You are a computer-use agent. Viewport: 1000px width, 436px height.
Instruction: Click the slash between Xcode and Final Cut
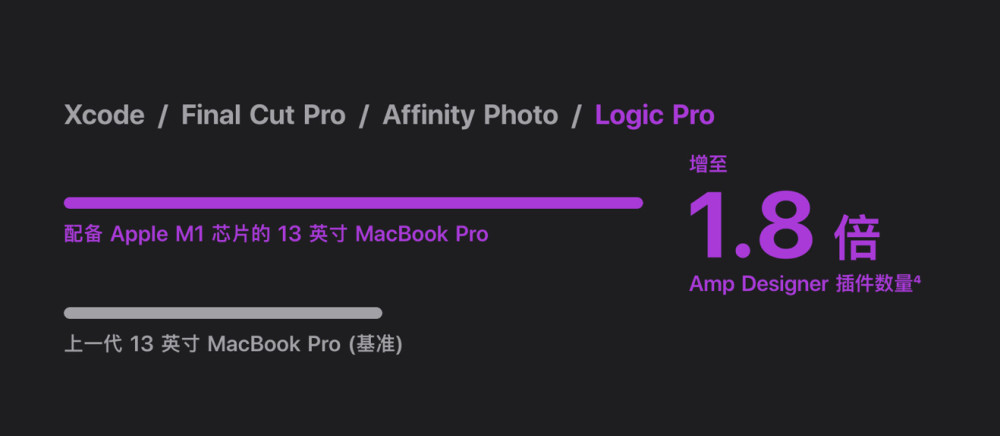pos(163,116)
